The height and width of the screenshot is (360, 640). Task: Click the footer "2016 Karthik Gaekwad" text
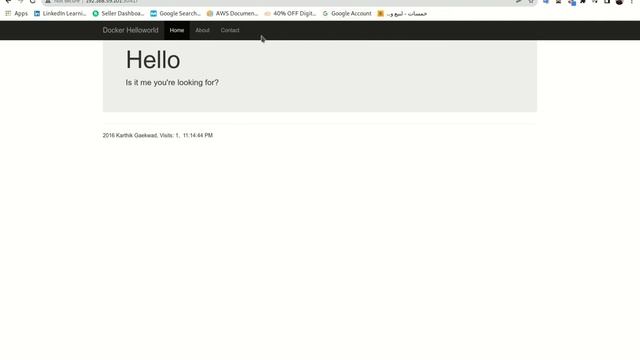click(130, 136)
